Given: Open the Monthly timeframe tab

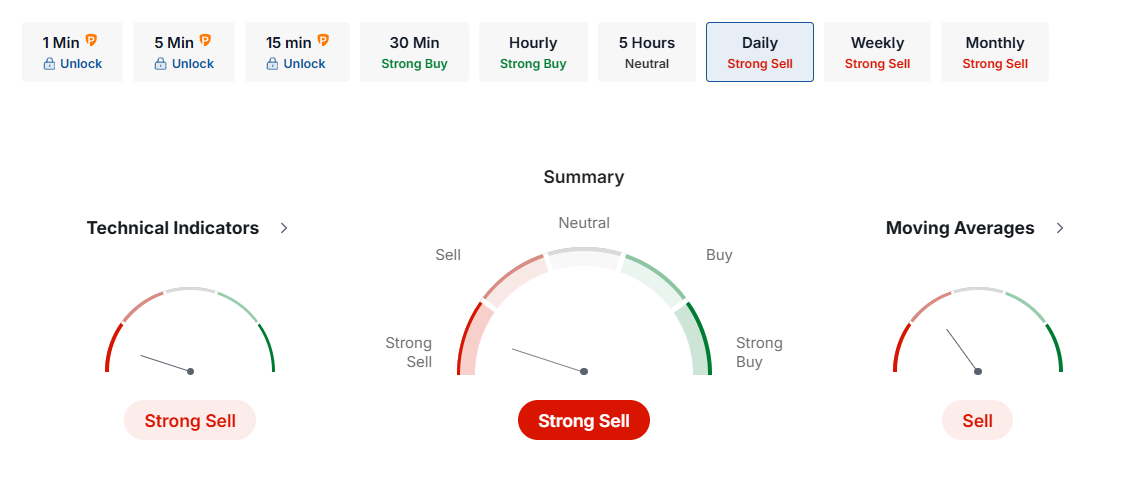Looking at the screenshot, I should tap(995, 52).
